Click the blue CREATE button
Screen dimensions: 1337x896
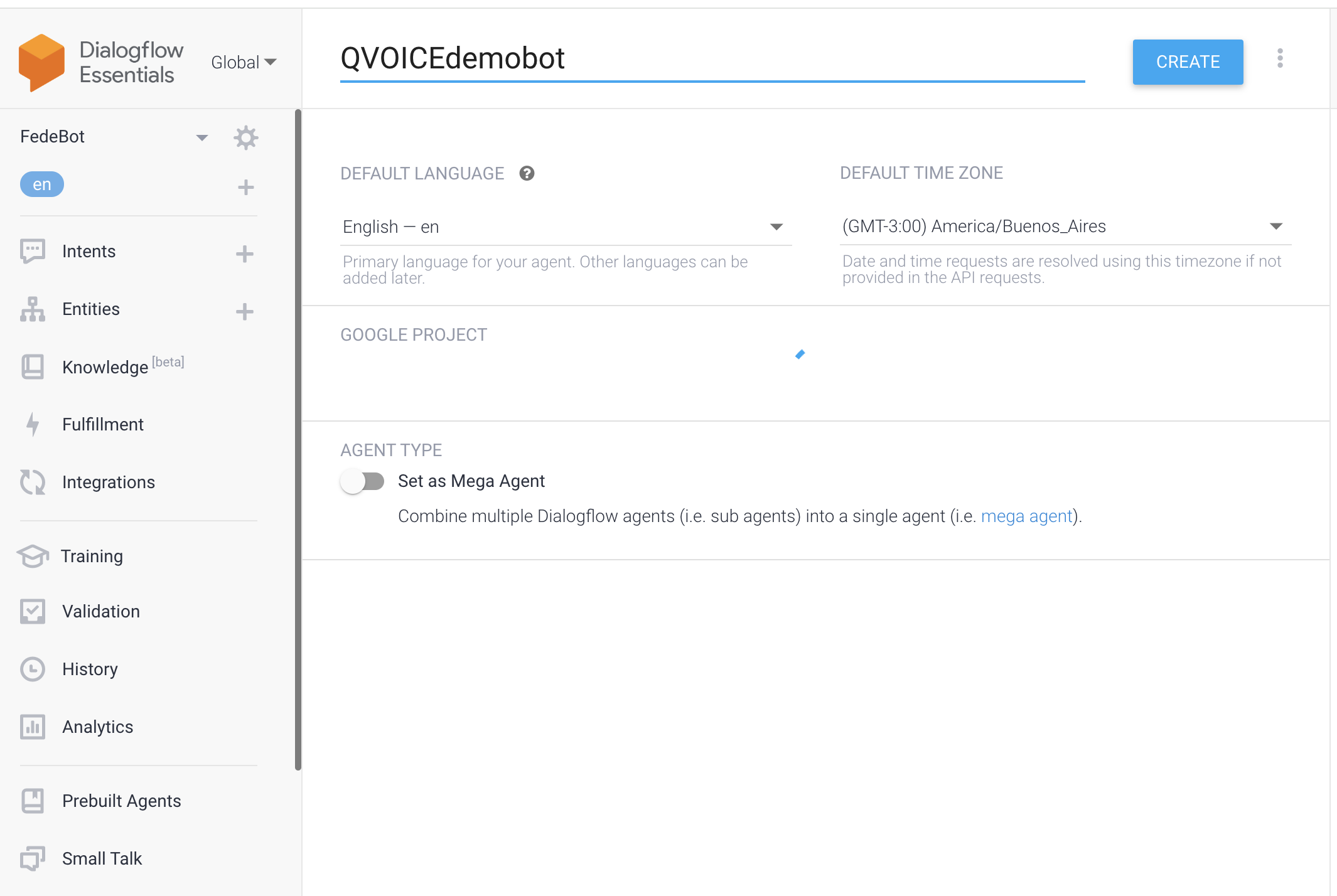pyautogui.click(x=1188, y=62)
